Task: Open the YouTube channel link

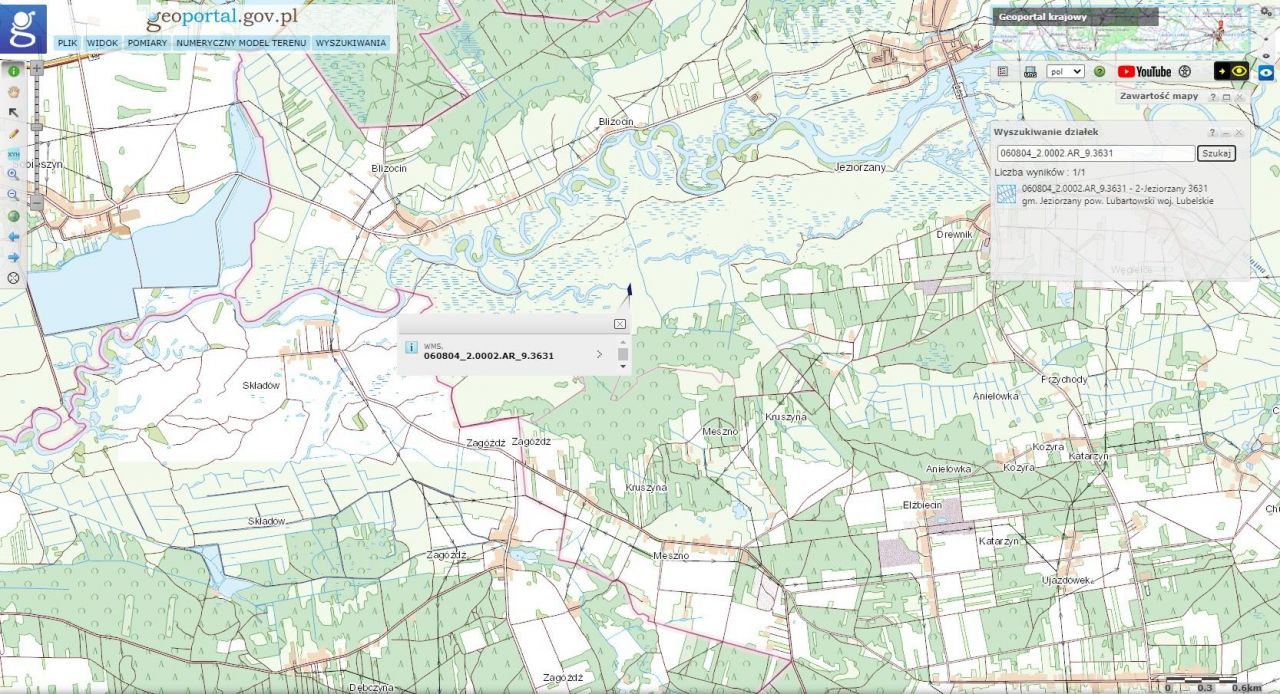Action: pyautogui.click(x=1144, y=72)
